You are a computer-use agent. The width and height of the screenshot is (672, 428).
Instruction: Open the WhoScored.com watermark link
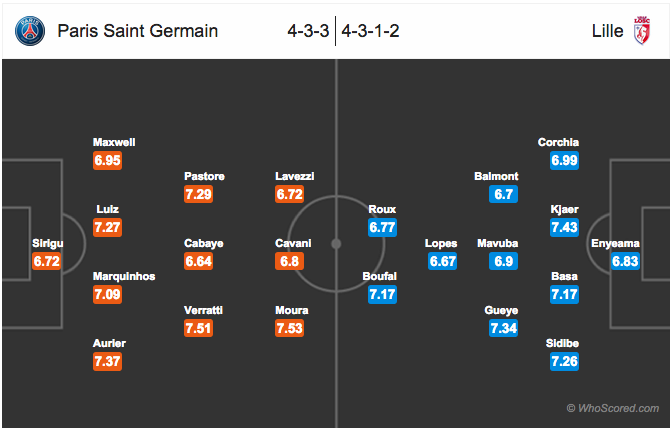click(613, 408)
